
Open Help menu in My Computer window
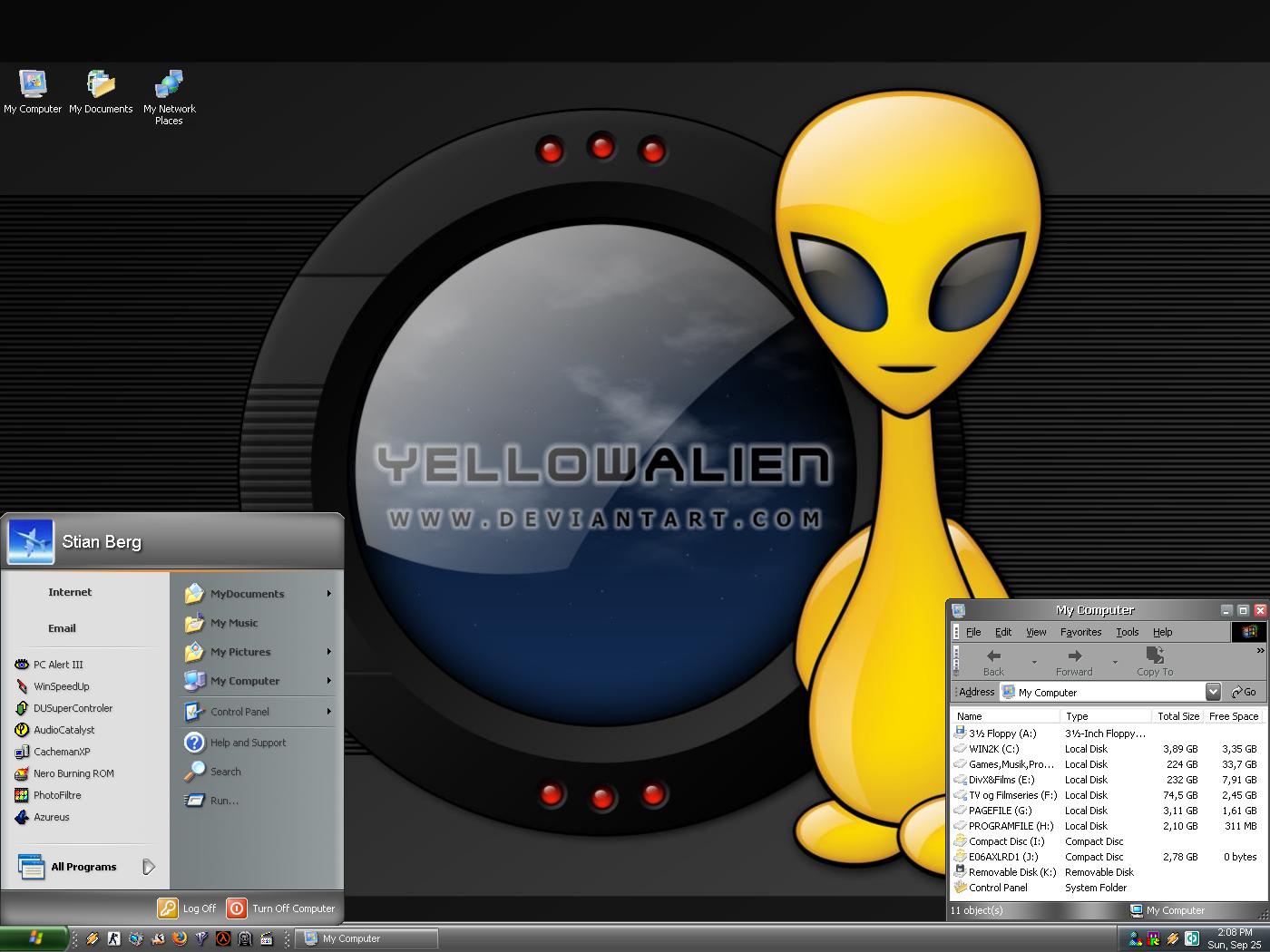pyautogui.click(x=1163, y=632)
